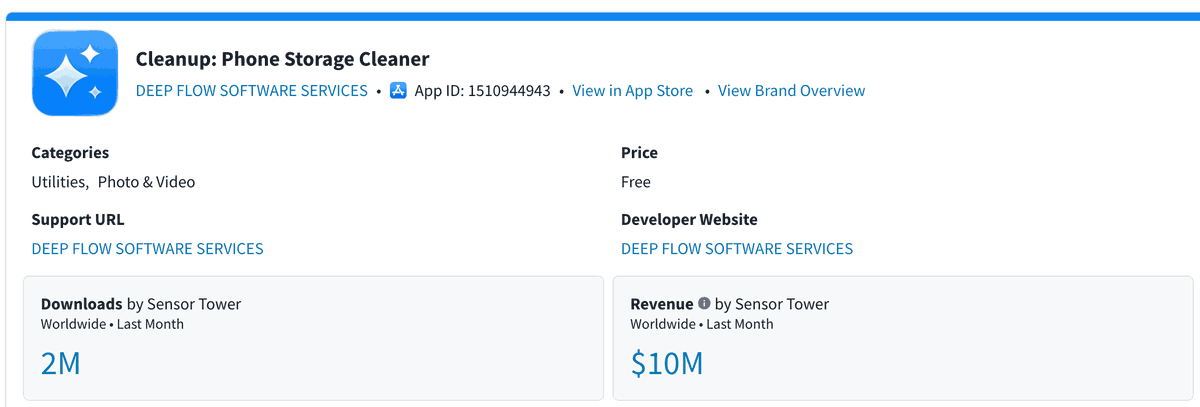Click Worldwide • Last Month under Revenue

[702, 324]
